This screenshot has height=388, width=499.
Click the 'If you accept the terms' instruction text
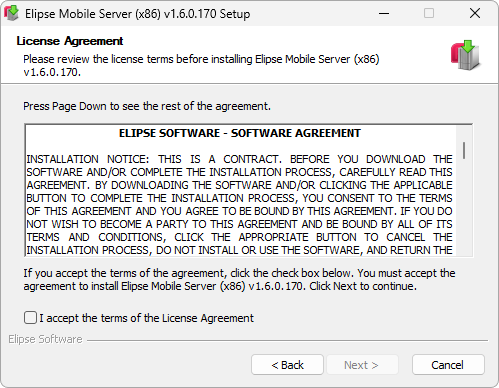coord(239,279)
